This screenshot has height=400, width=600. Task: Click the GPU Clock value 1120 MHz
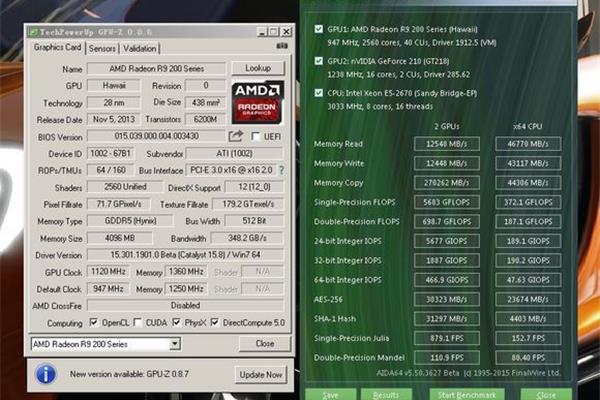[x=108, y=271]
